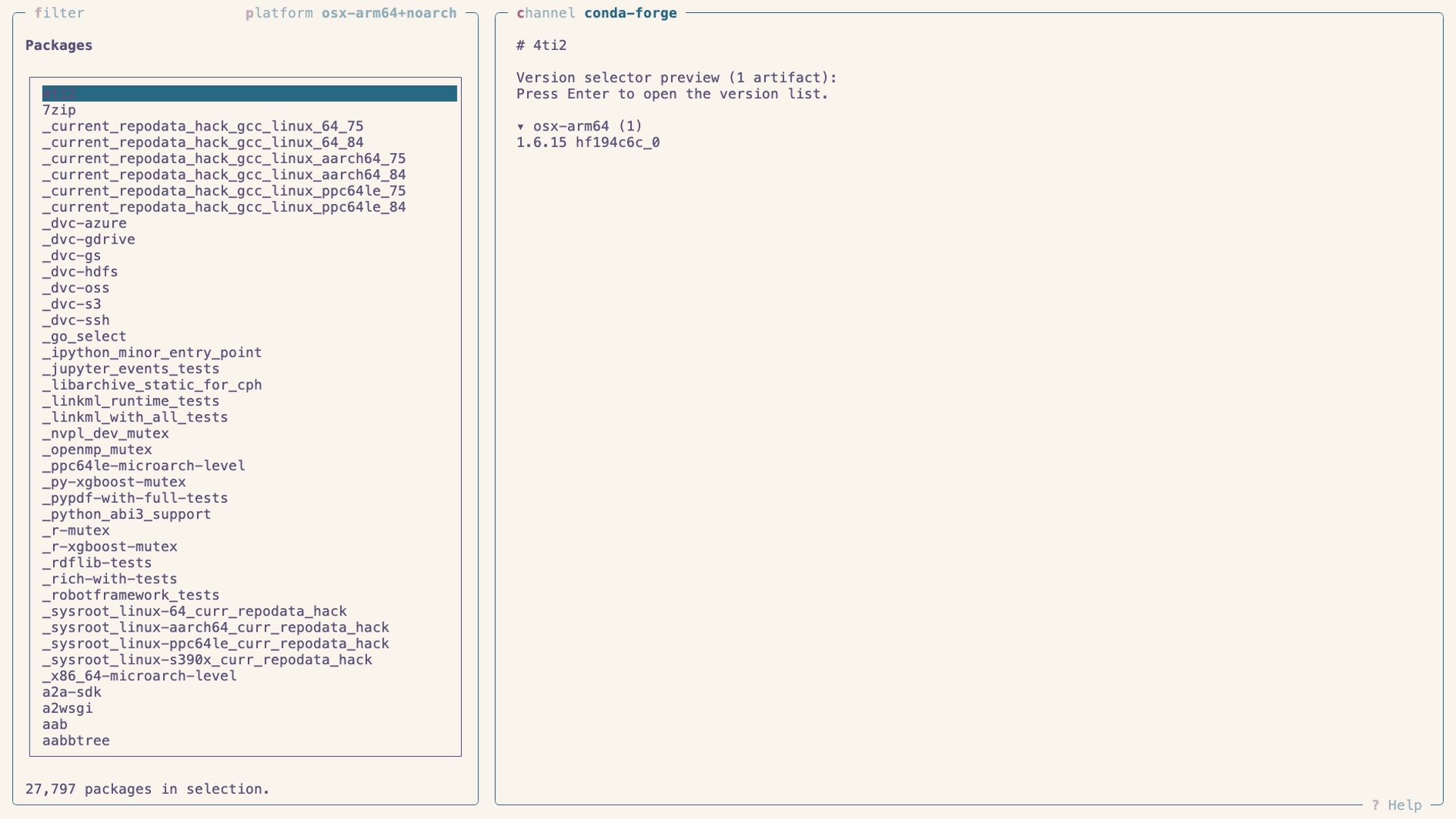This screenshot has height=819, width=1456.
Task: Select the _openmp_mutex package
Action: (97, 449)
